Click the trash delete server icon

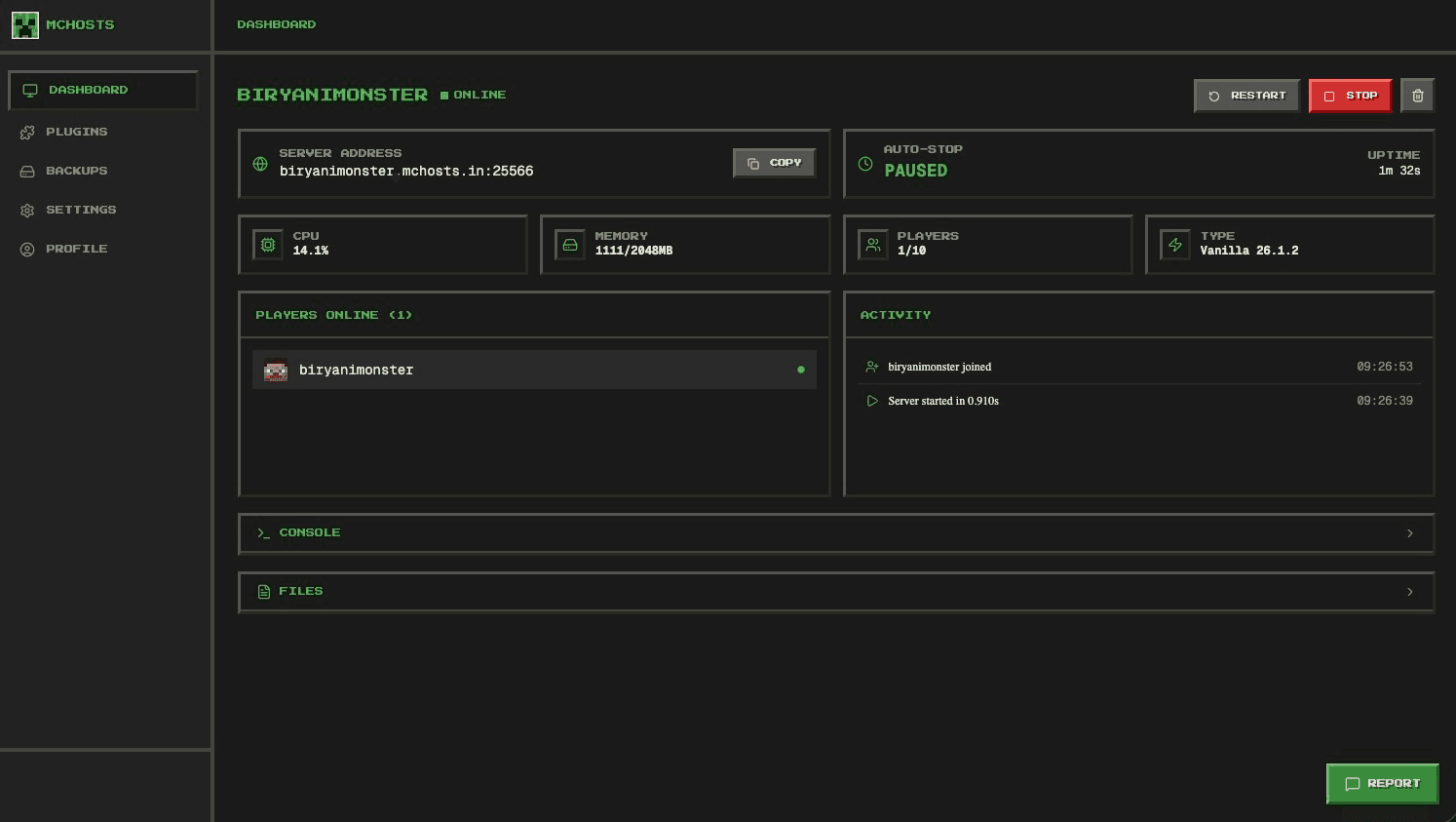(1417, 95)
